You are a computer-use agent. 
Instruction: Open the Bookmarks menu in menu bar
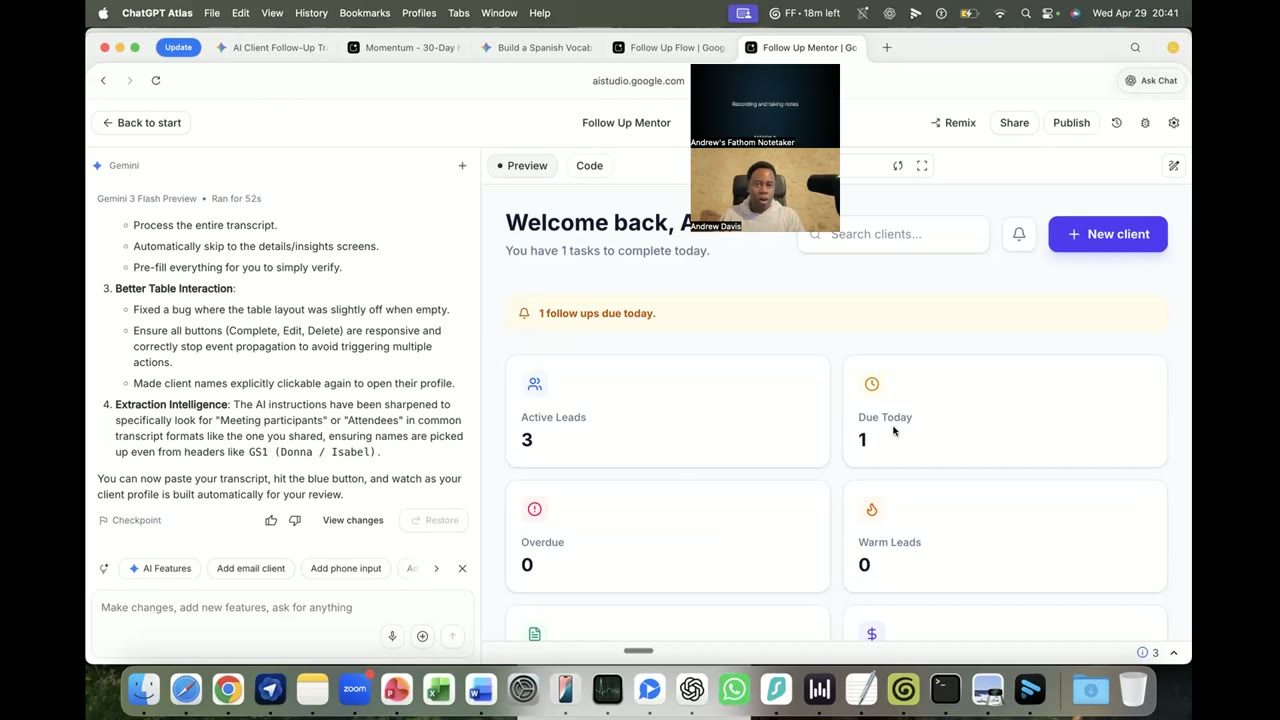[x=365, y=13]
